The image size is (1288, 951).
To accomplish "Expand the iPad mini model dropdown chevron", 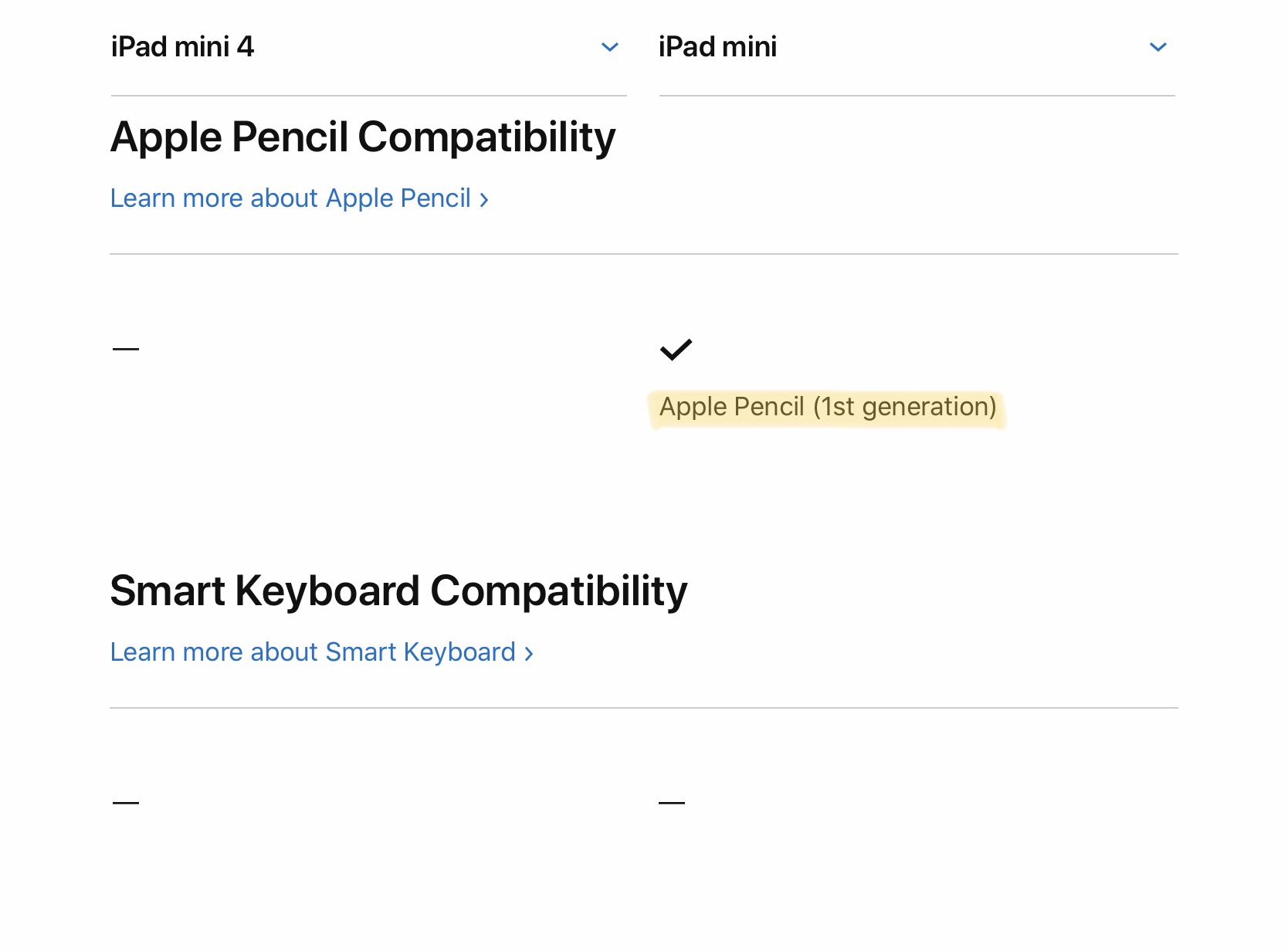I will point(1158,47).
